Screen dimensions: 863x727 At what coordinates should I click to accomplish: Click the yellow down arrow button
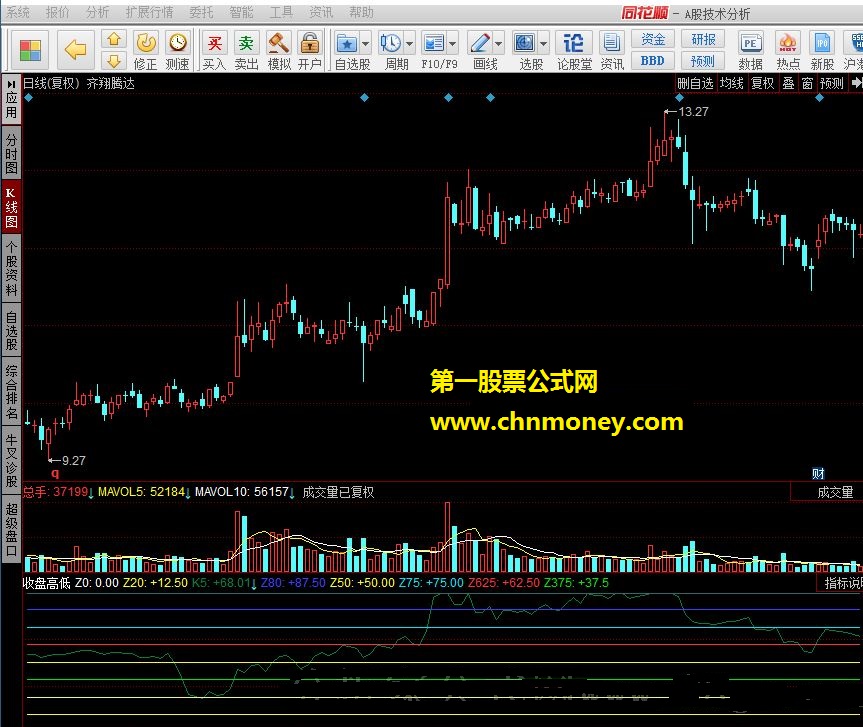click(114, 61)
